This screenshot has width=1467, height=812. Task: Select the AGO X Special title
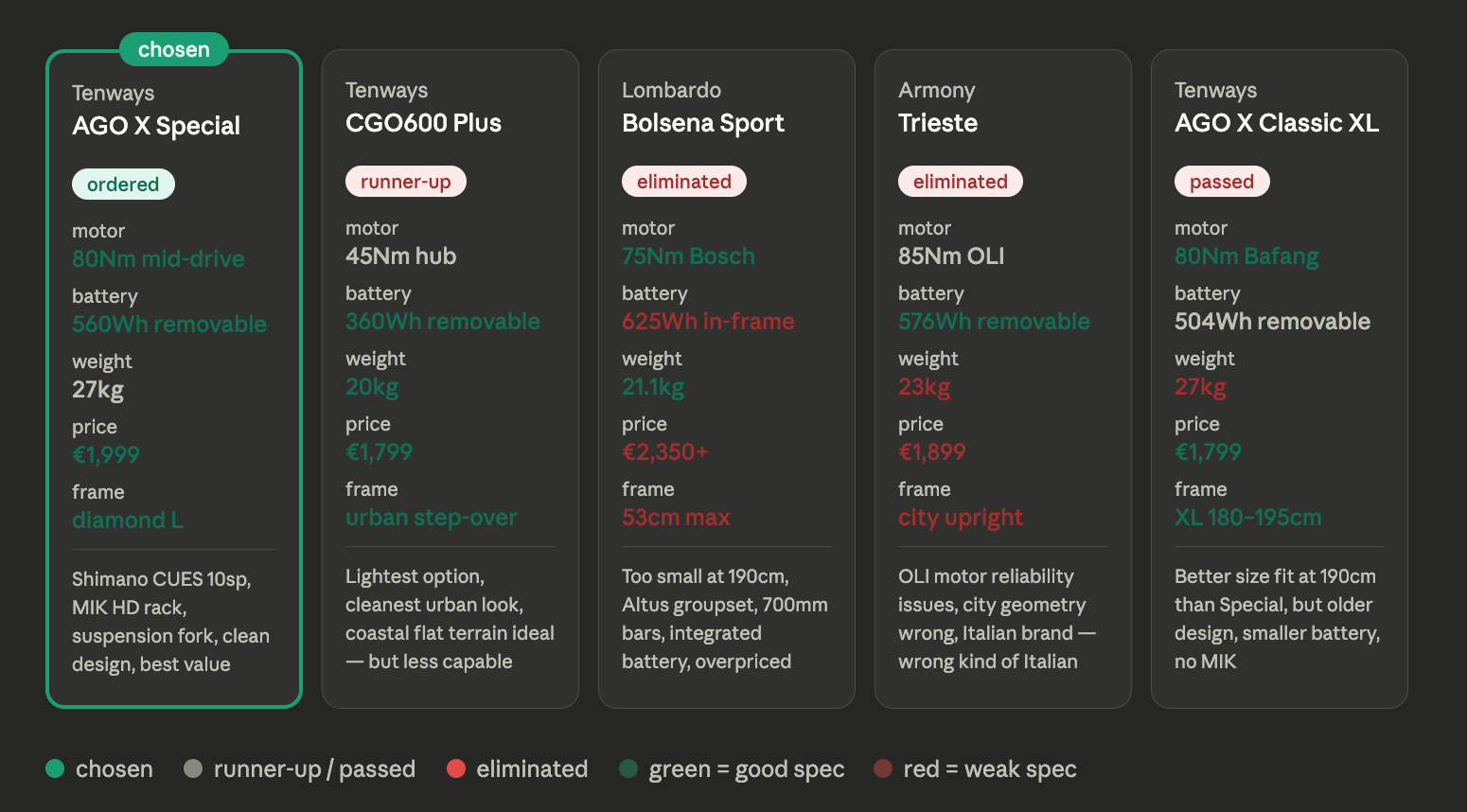[x=156, y=126]
